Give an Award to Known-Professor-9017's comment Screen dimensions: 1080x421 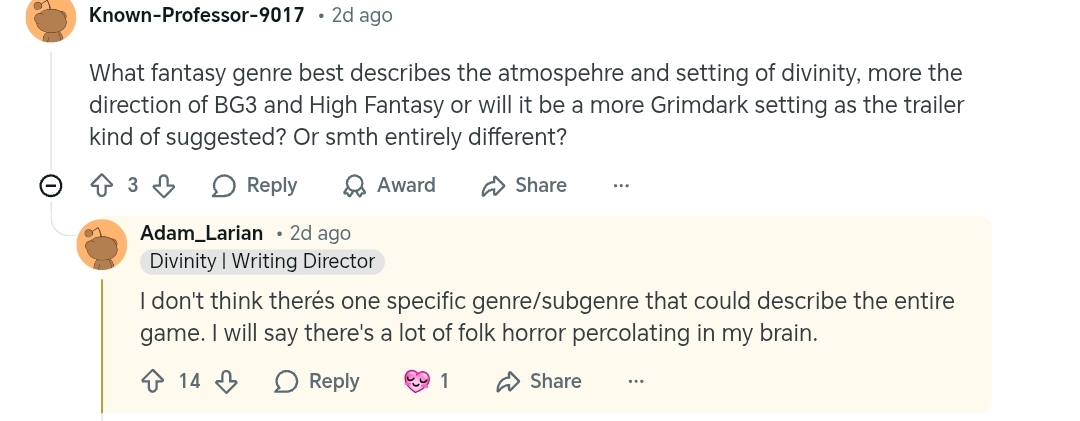[x=390, y=186]
